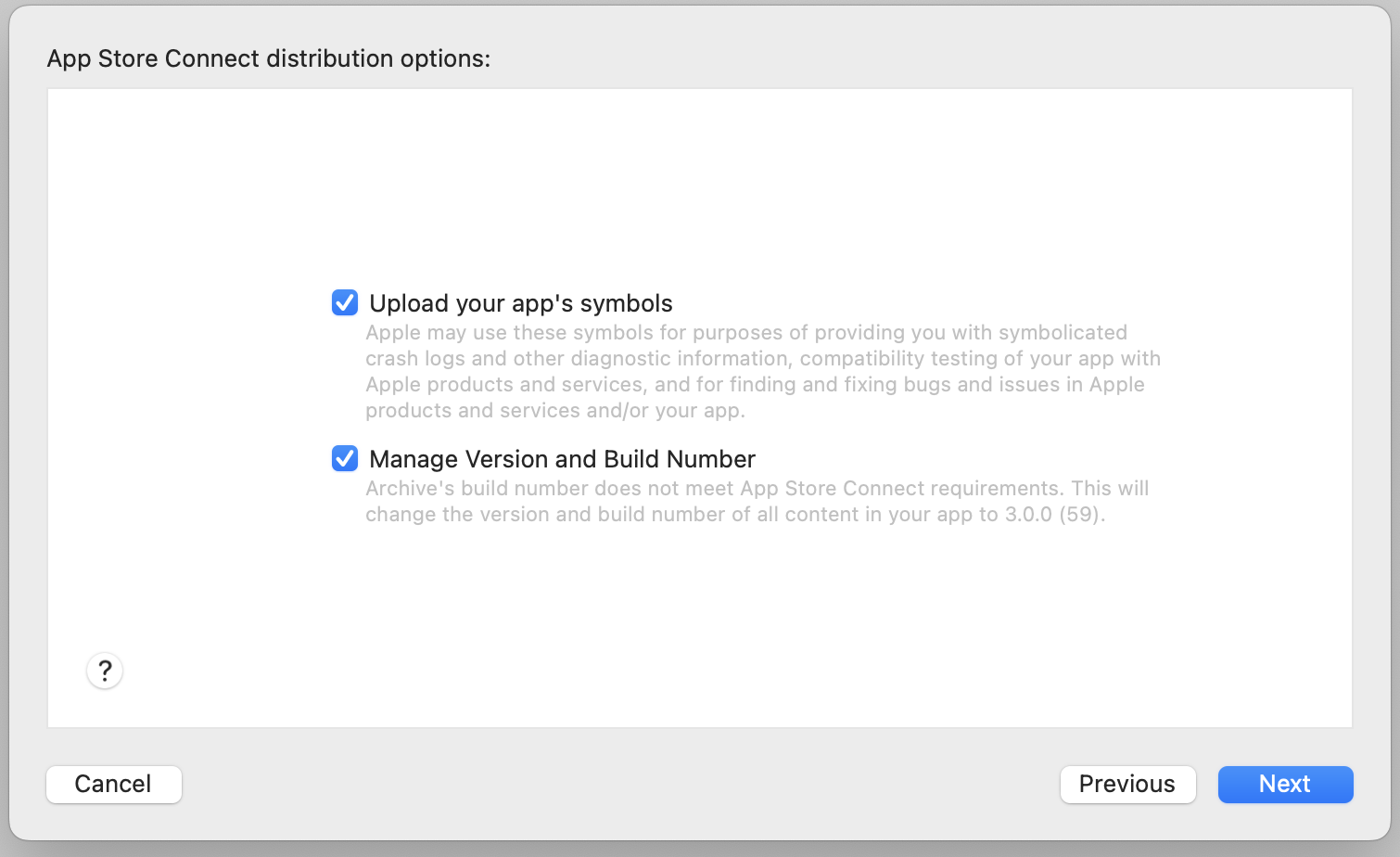Click the "Manage Version and Build Number" label text
The height and width of the screenshot is (857, 1400).
coord(562,459)
